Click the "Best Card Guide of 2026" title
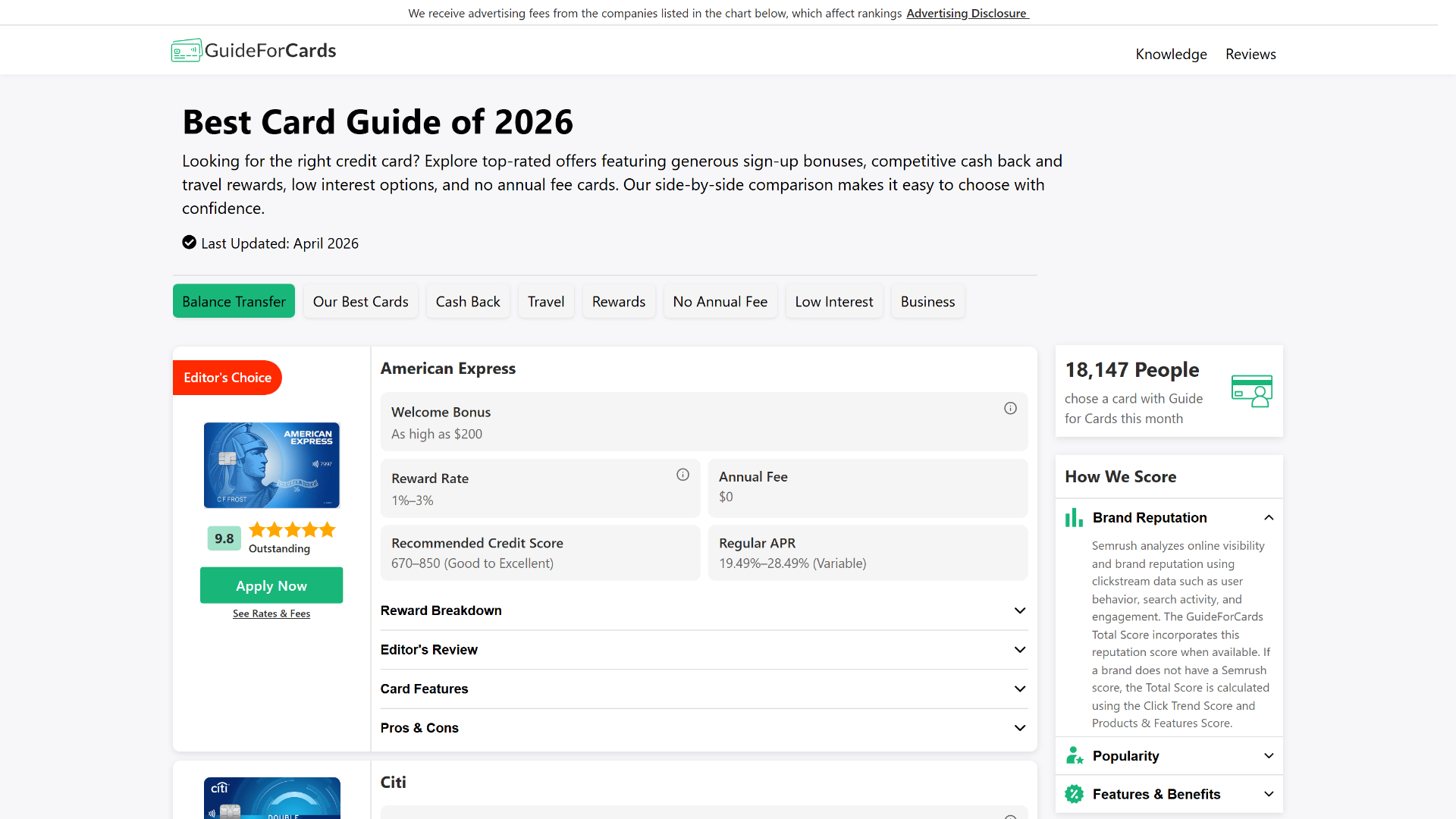Image resolution: width=1456 pixels, height=819 pixels. pyautogui.click(x=378, y=122)
